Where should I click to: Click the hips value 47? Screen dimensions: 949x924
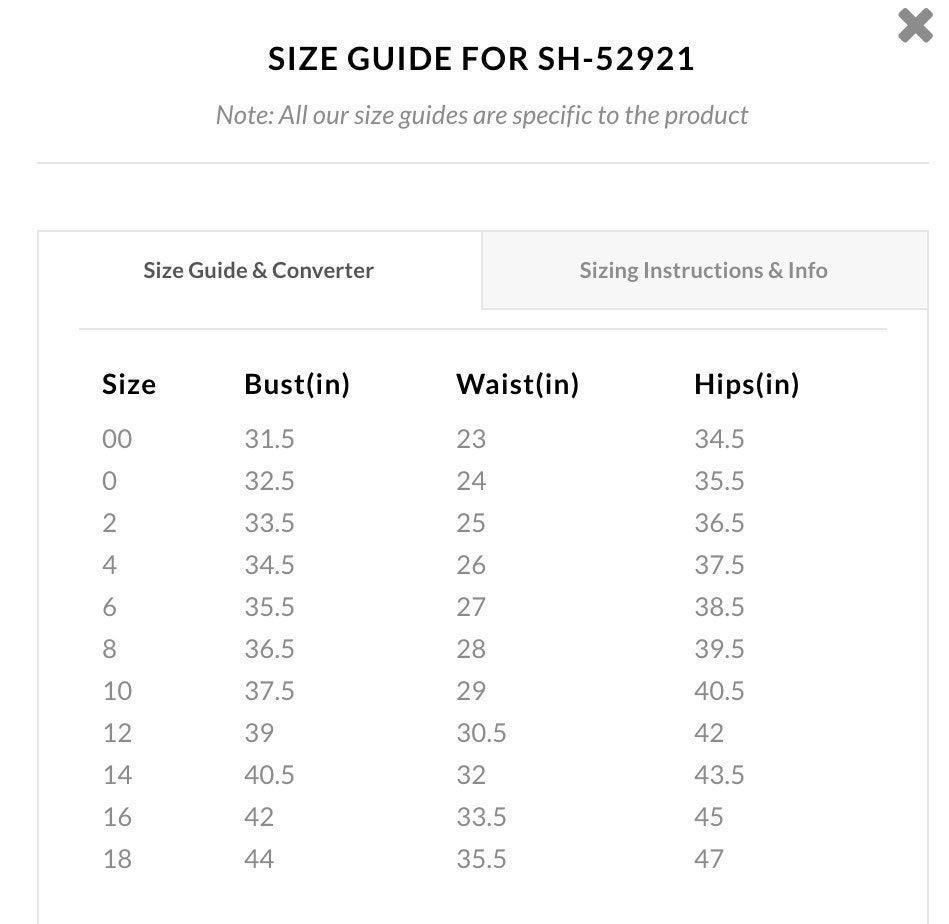click(x=709, y=859)
